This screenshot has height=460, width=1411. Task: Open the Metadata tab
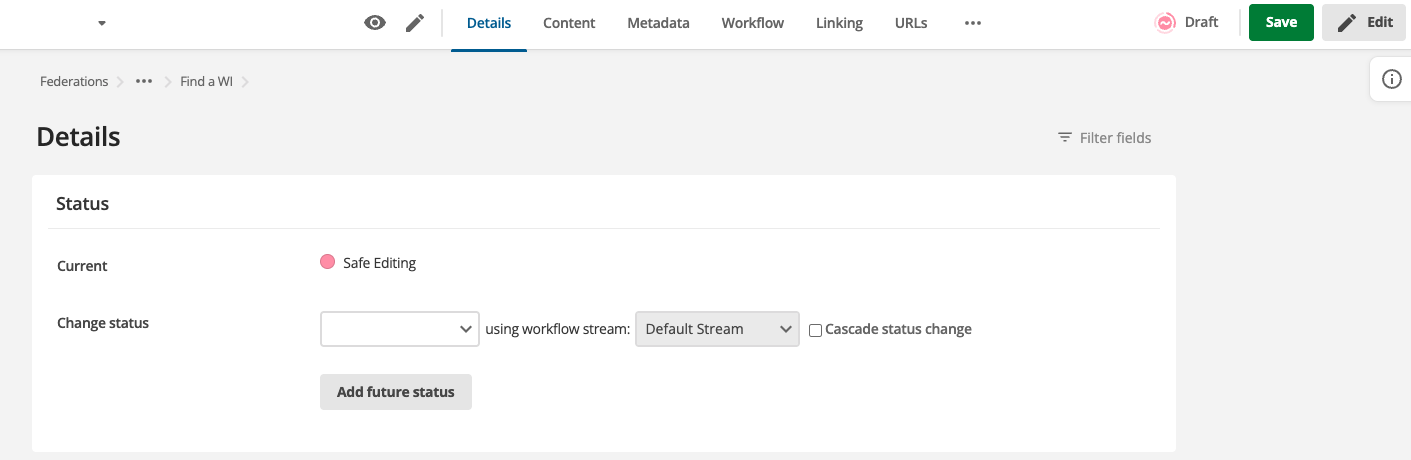[x=658, y=23]
